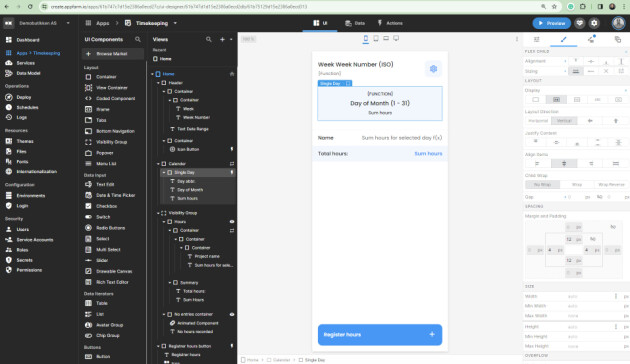Collapse the Summary tree node
Image resolution: width=630 pixels, height=364 pixels.
click(170, 282)
